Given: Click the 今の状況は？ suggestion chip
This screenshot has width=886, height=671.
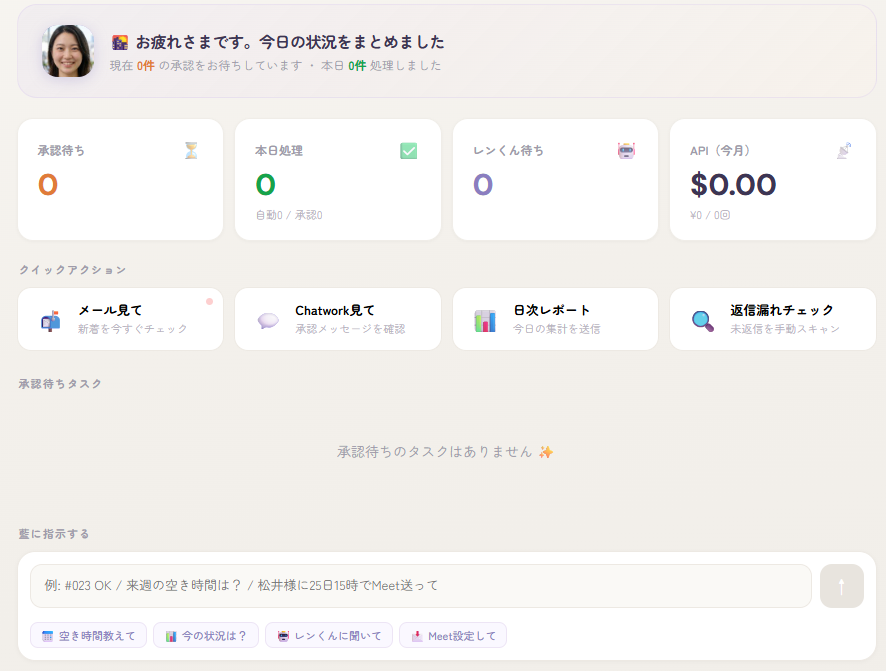Looking at the screenshot, I should 206,635.
